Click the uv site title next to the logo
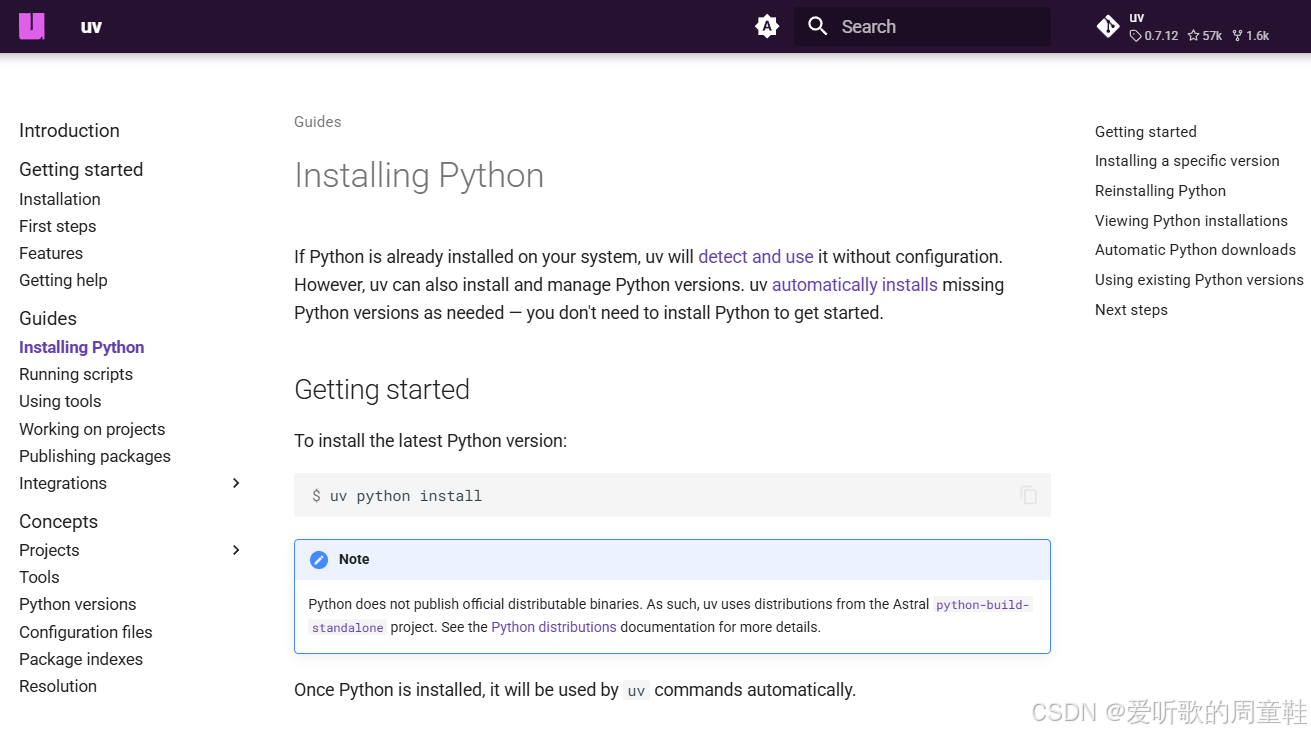Image resolution: width=1311 pixels, height=734 pixels. 91,27
